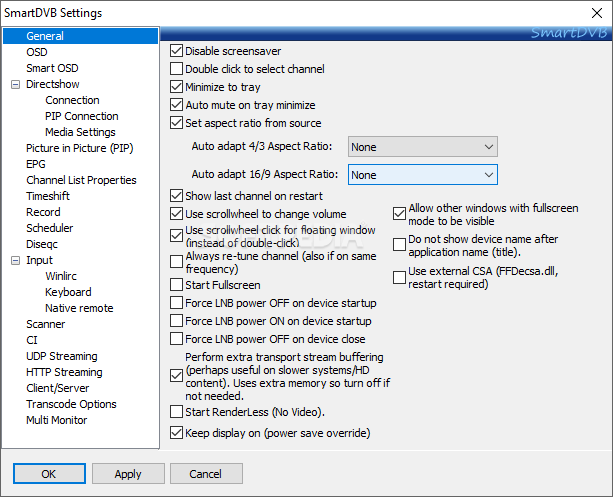Enable Force LNB power ON on device startup
The height and width of the screenshot is (497, 613).
coord(176,321)
